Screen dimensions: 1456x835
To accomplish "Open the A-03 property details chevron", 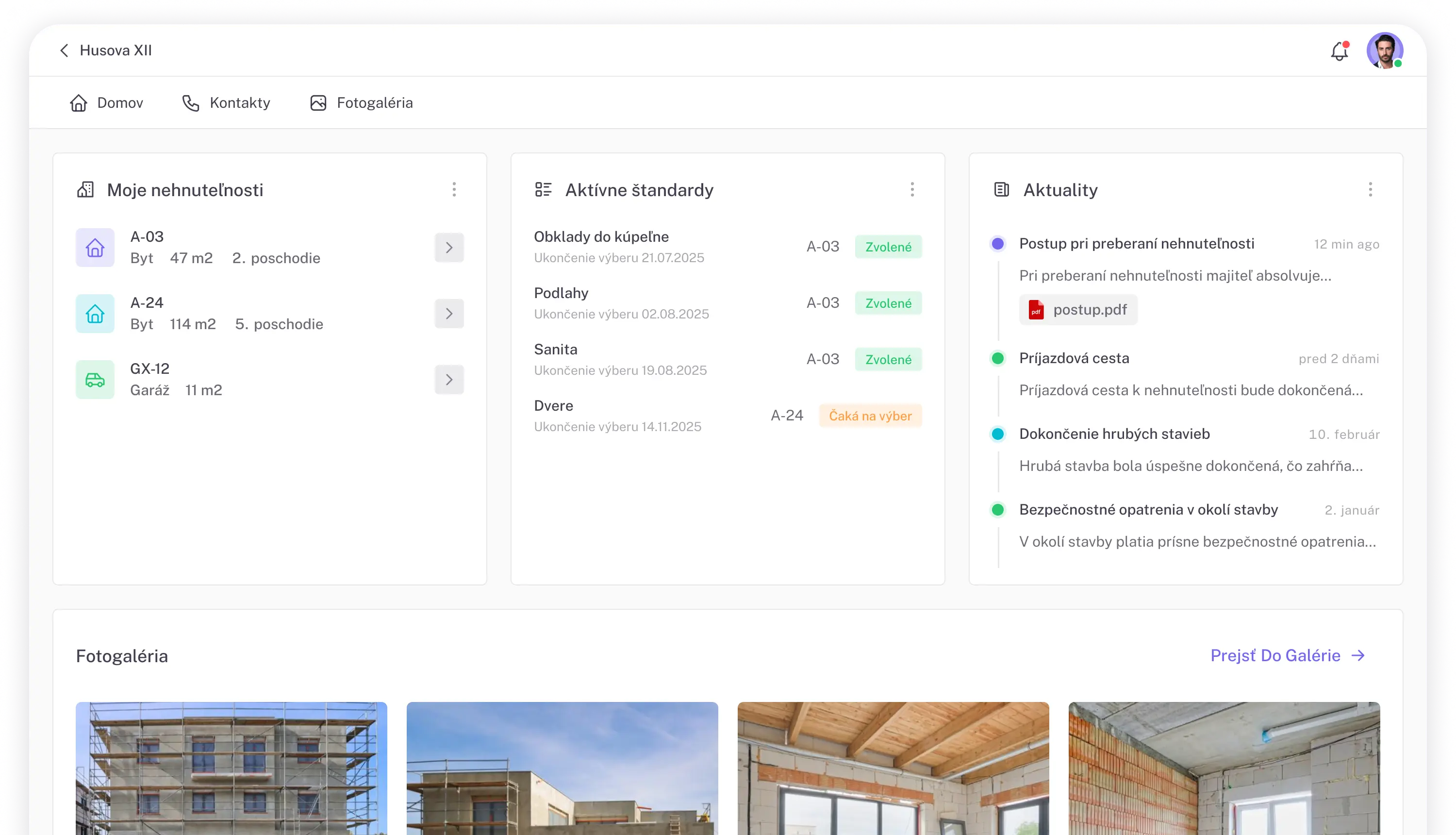I will coord(449,247).
